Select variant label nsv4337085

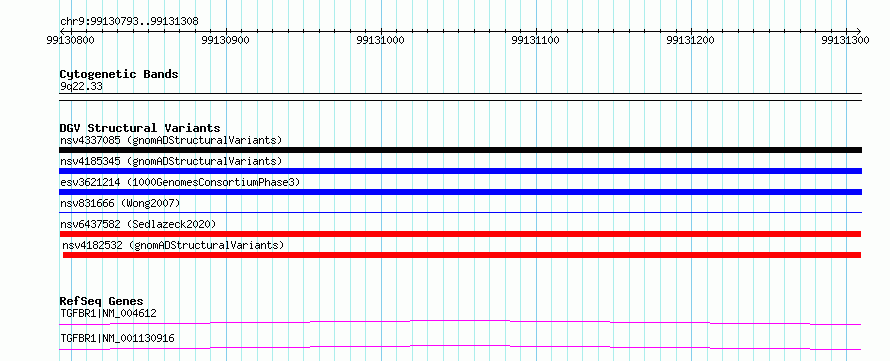[171, 140]
